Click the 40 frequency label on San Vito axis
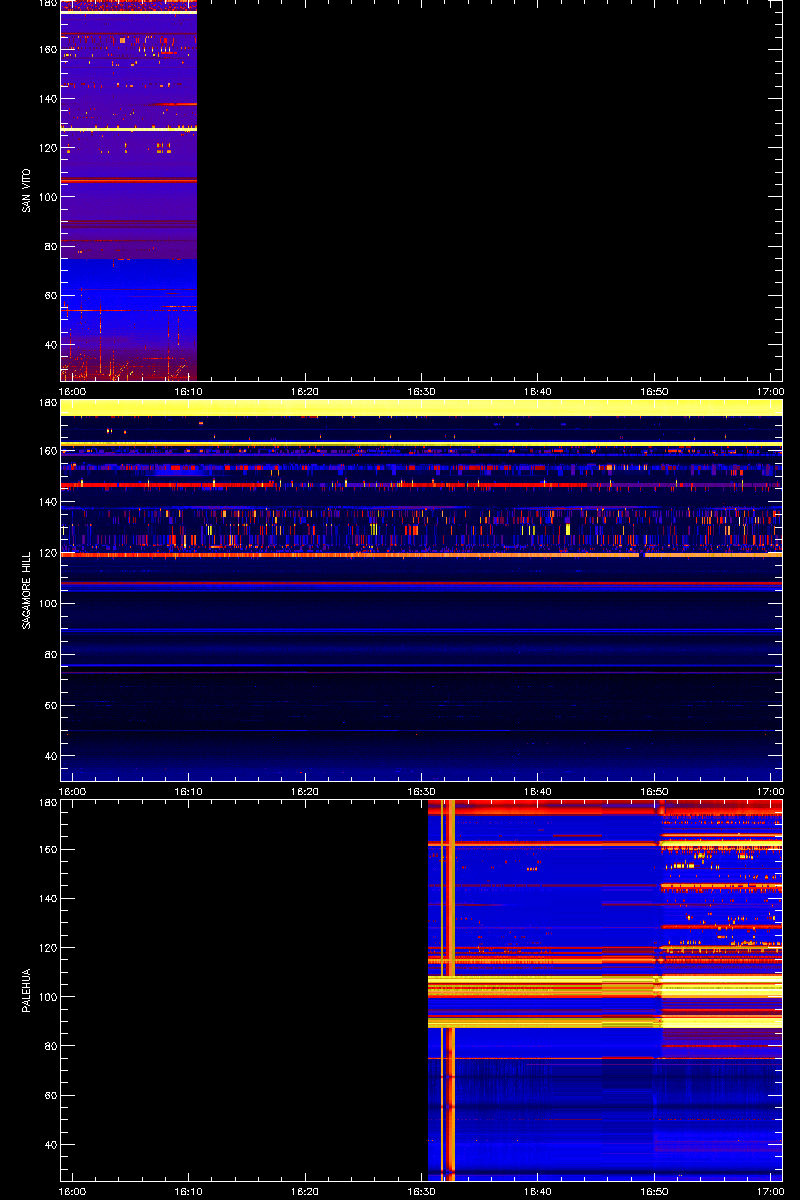 coord(49,344)
